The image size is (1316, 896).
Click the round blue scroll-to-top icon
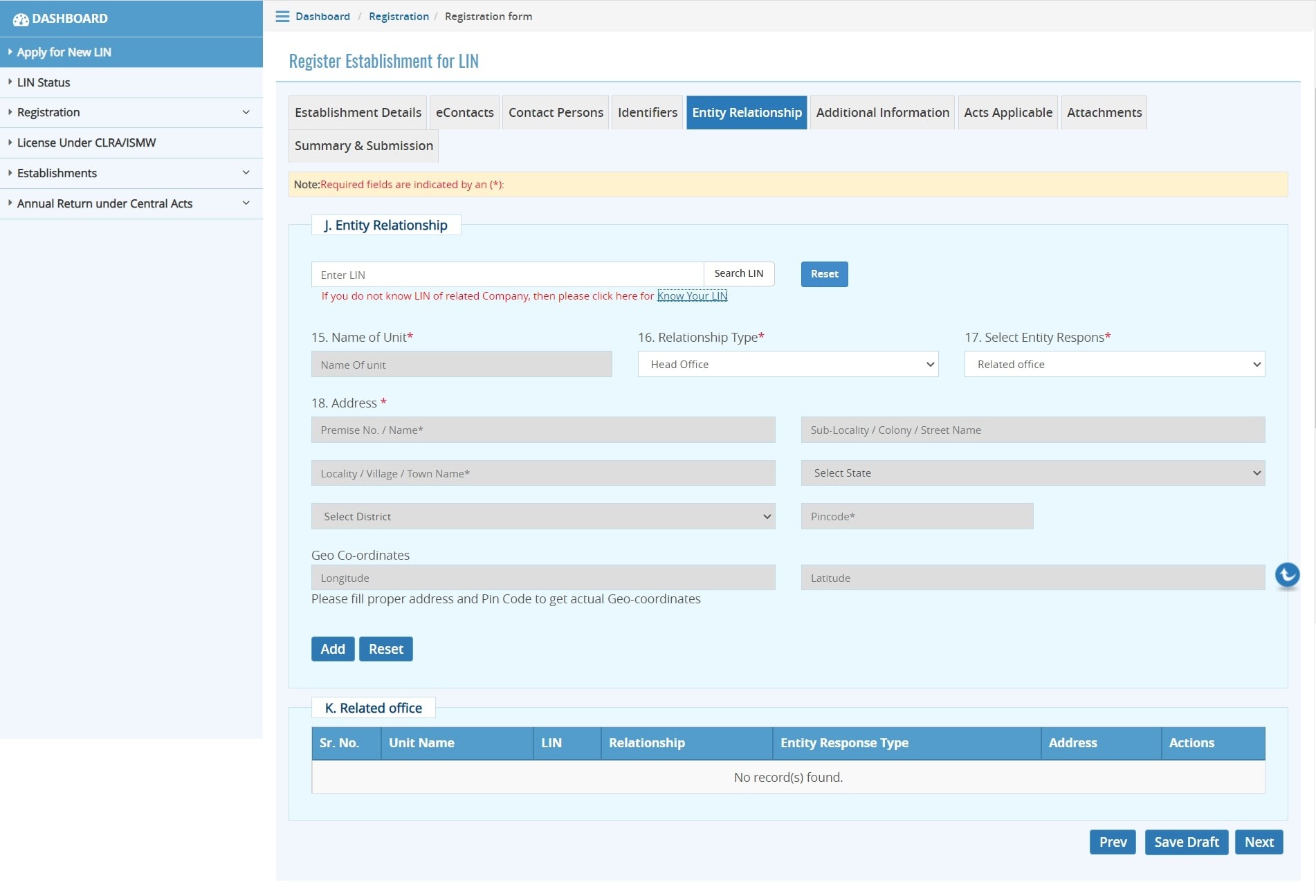tap(1287, 575)
